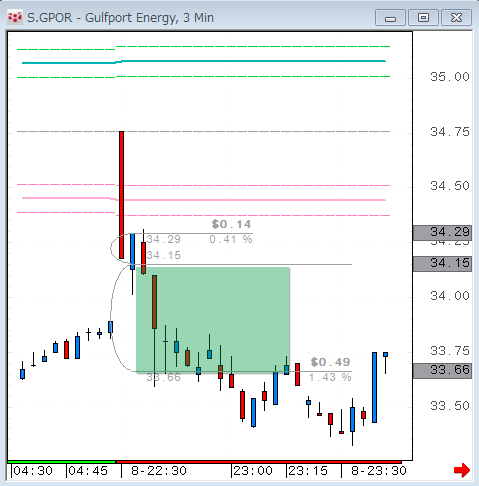
Task: Click the gray dashed 34.75 level line
Action: point(203,132)
